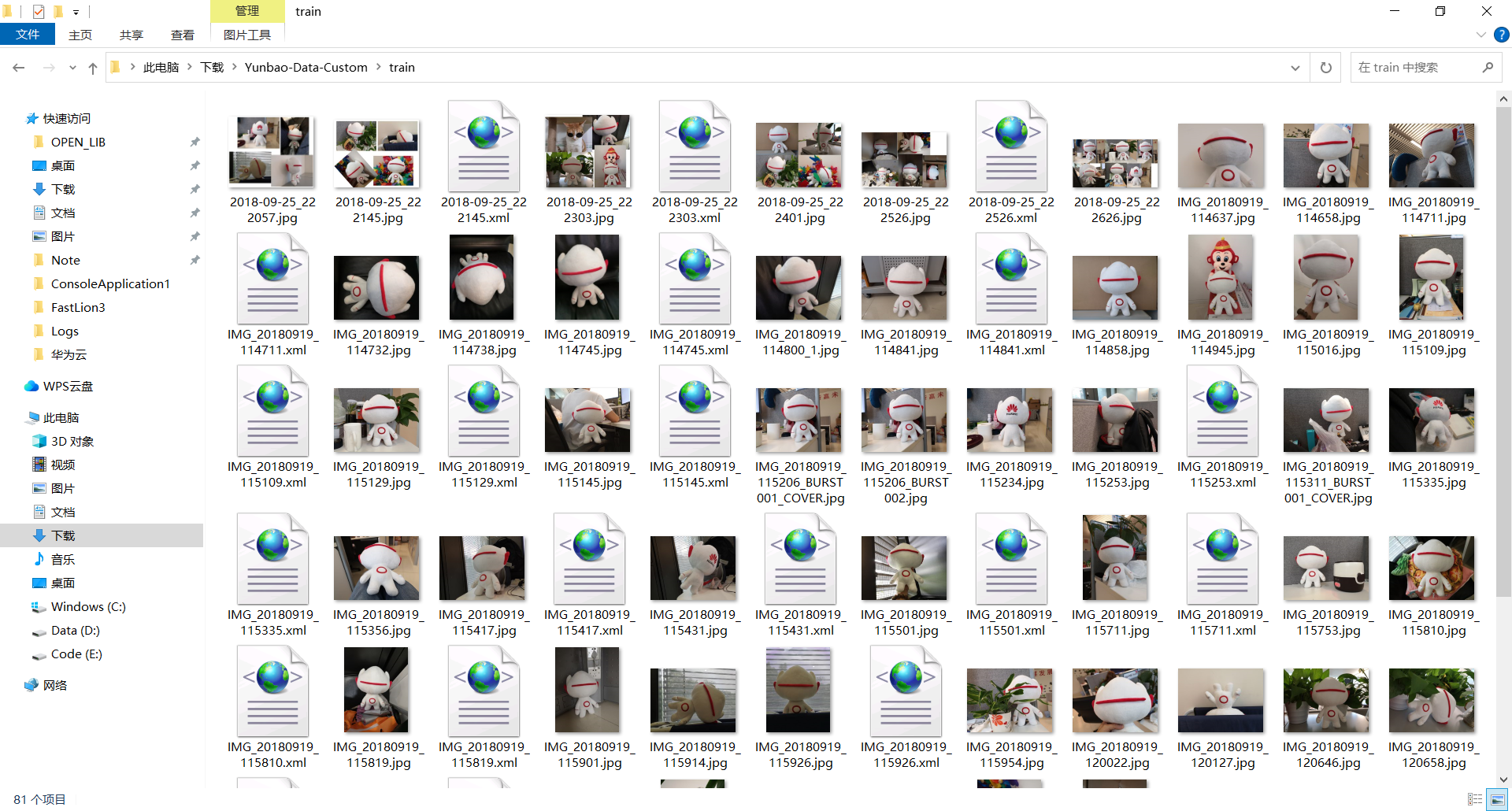1512x811 pixels.
Task: Select IMG_20180919_114711.xml file icon
Action: [272, 279]
